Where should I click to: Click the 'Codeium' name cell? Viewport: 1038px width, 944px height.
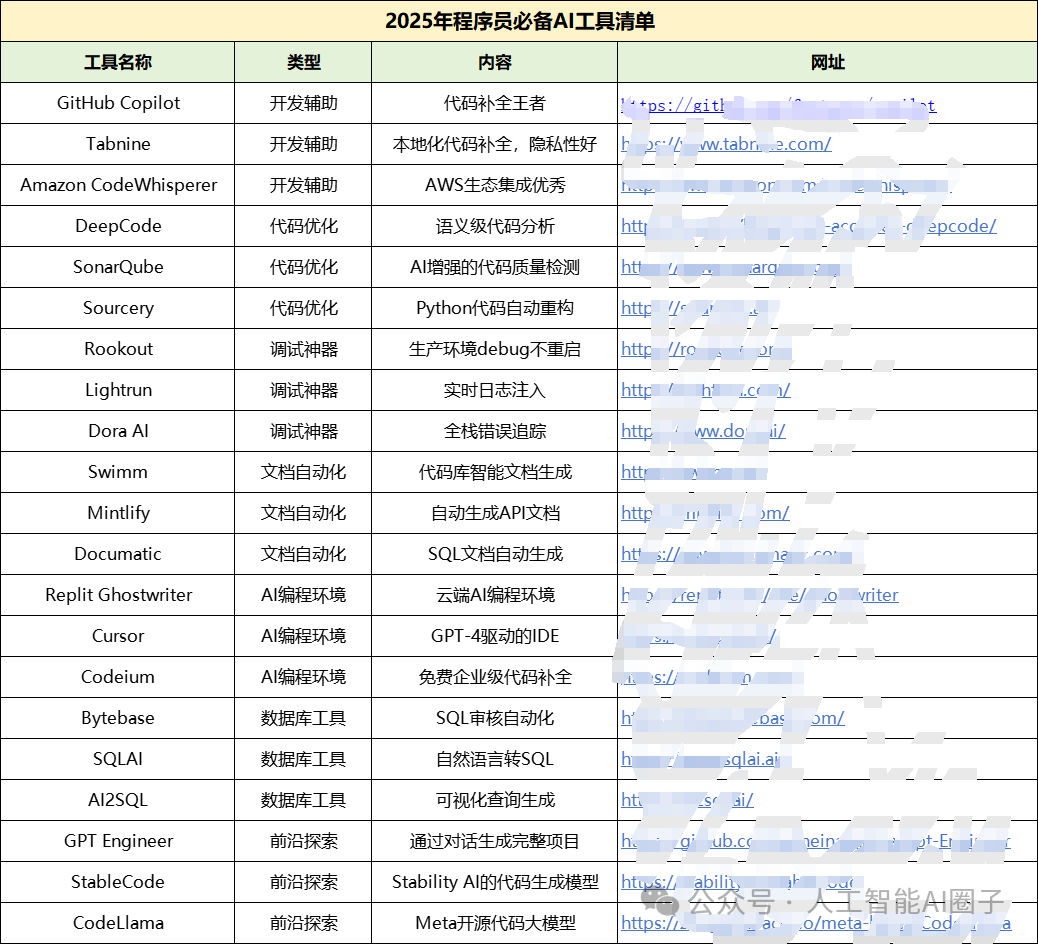118,677
